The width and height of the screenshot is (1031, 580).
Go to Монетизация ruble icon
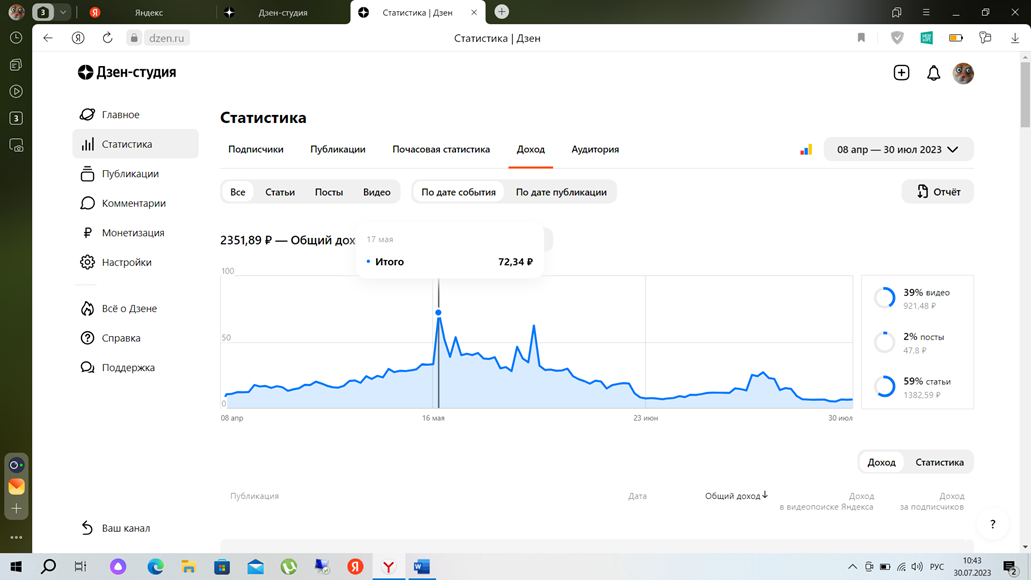pos(87,233)
